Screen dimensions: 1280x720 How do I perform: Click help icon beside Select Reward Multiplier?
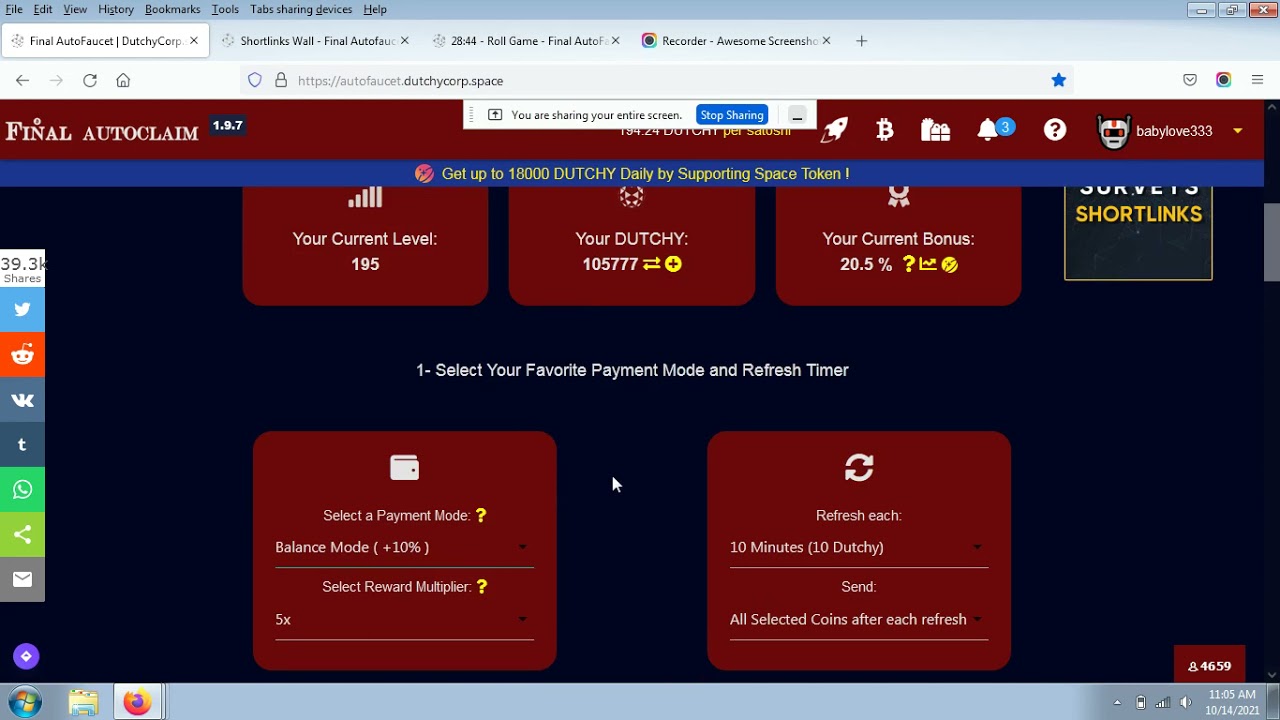(482, 586)
